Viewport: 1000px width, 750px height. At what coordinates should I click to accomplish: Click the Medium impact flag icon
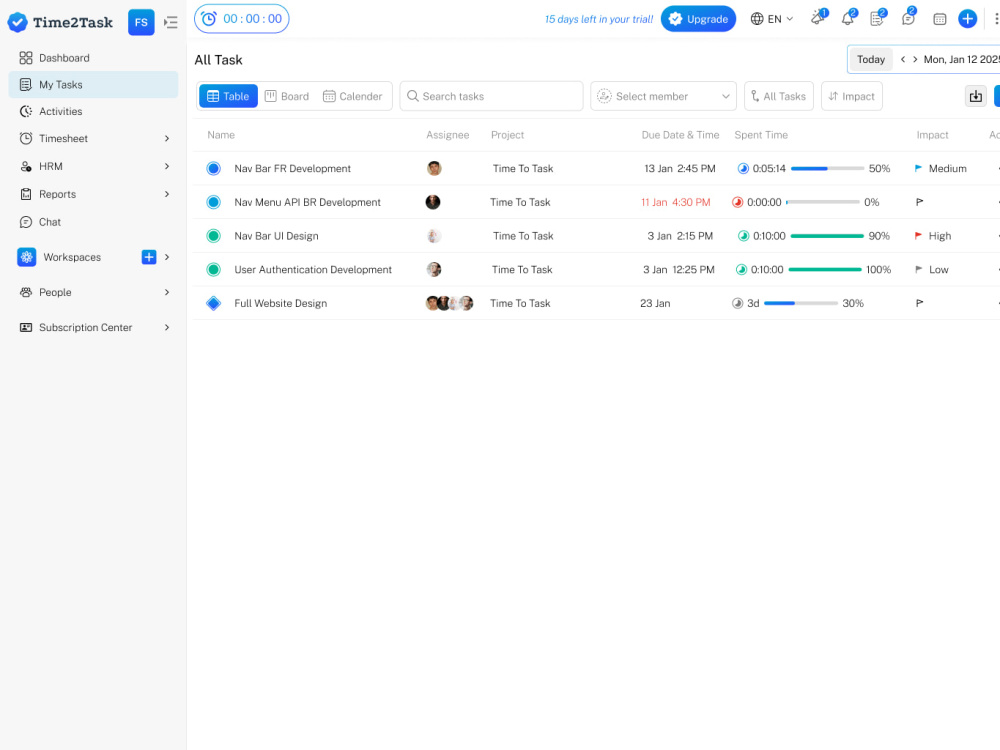click(x=918, y=168)
